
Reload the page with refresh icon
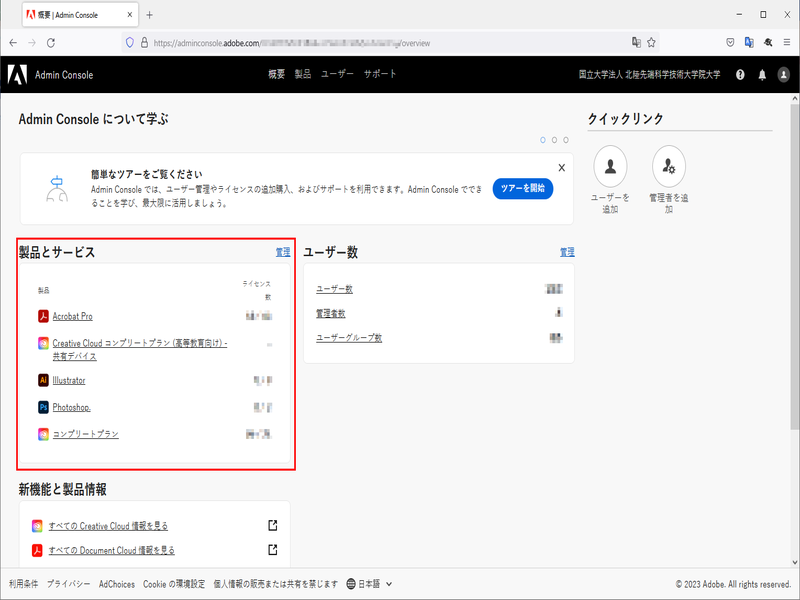51,43
